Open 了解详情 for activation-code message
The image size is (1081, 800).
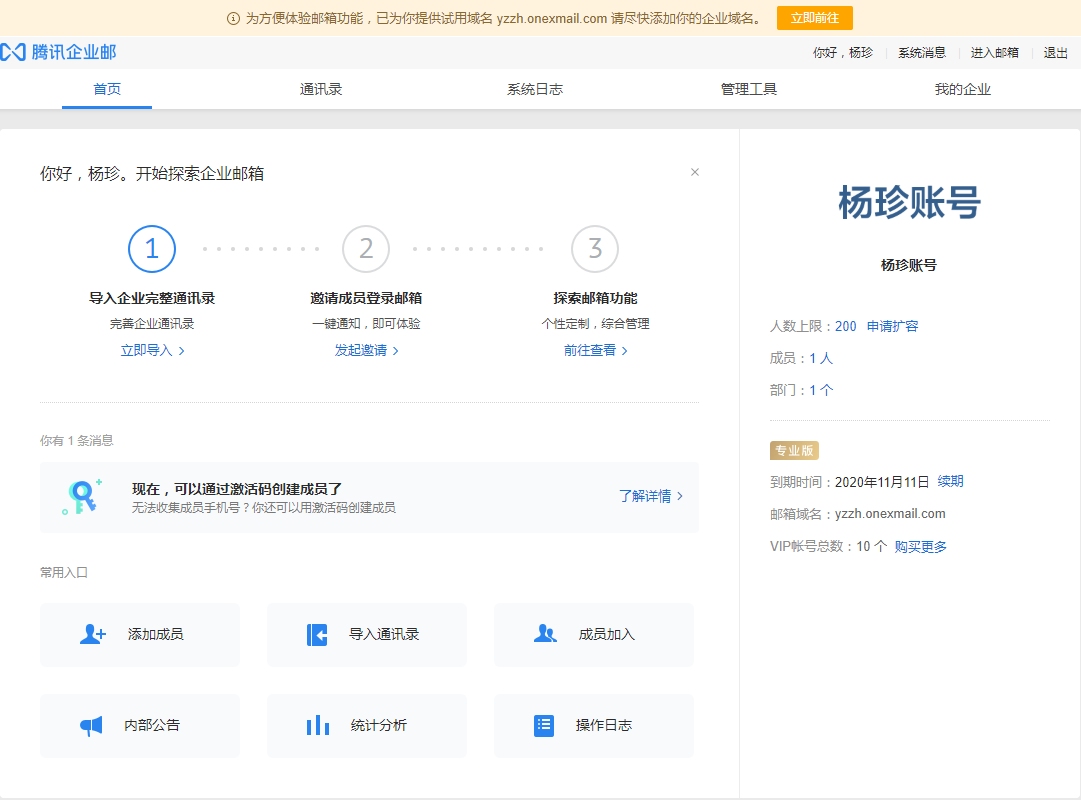(x=645, y=496)
